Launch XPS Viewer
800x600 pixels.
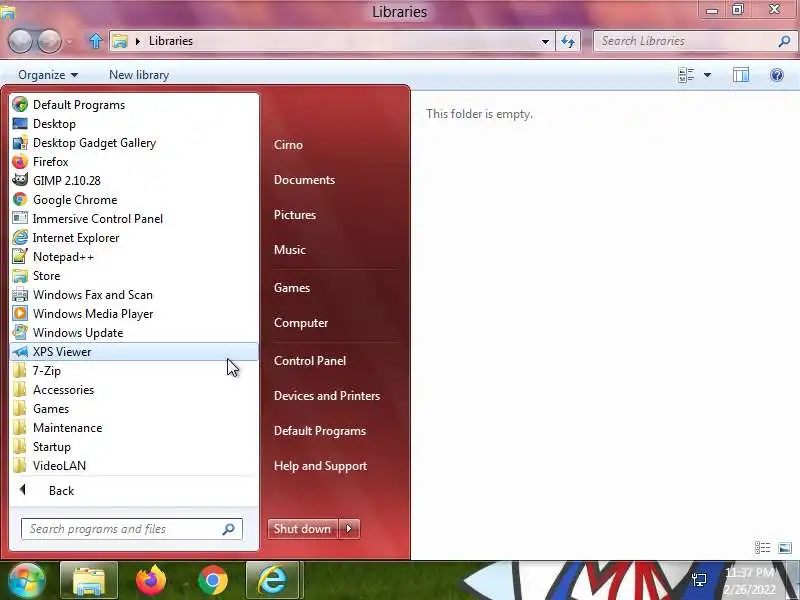click(134, 352)
